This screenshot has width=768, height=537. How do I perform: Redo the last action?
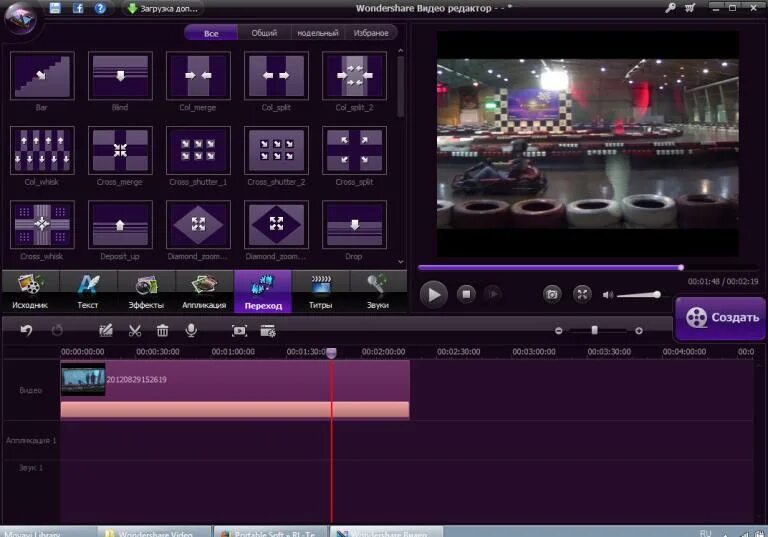pyautogui.click(x=57, y=331)
